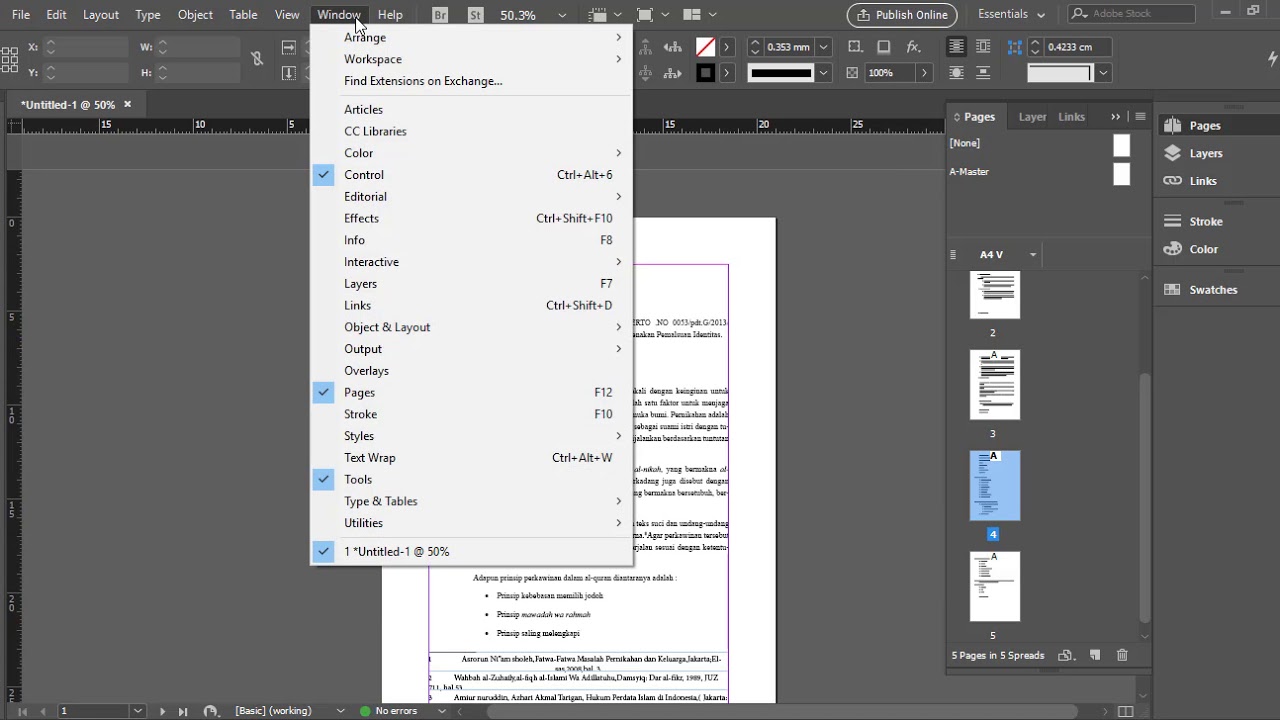
Task: Expand the Editorial submenu
Action: [471, 197]
